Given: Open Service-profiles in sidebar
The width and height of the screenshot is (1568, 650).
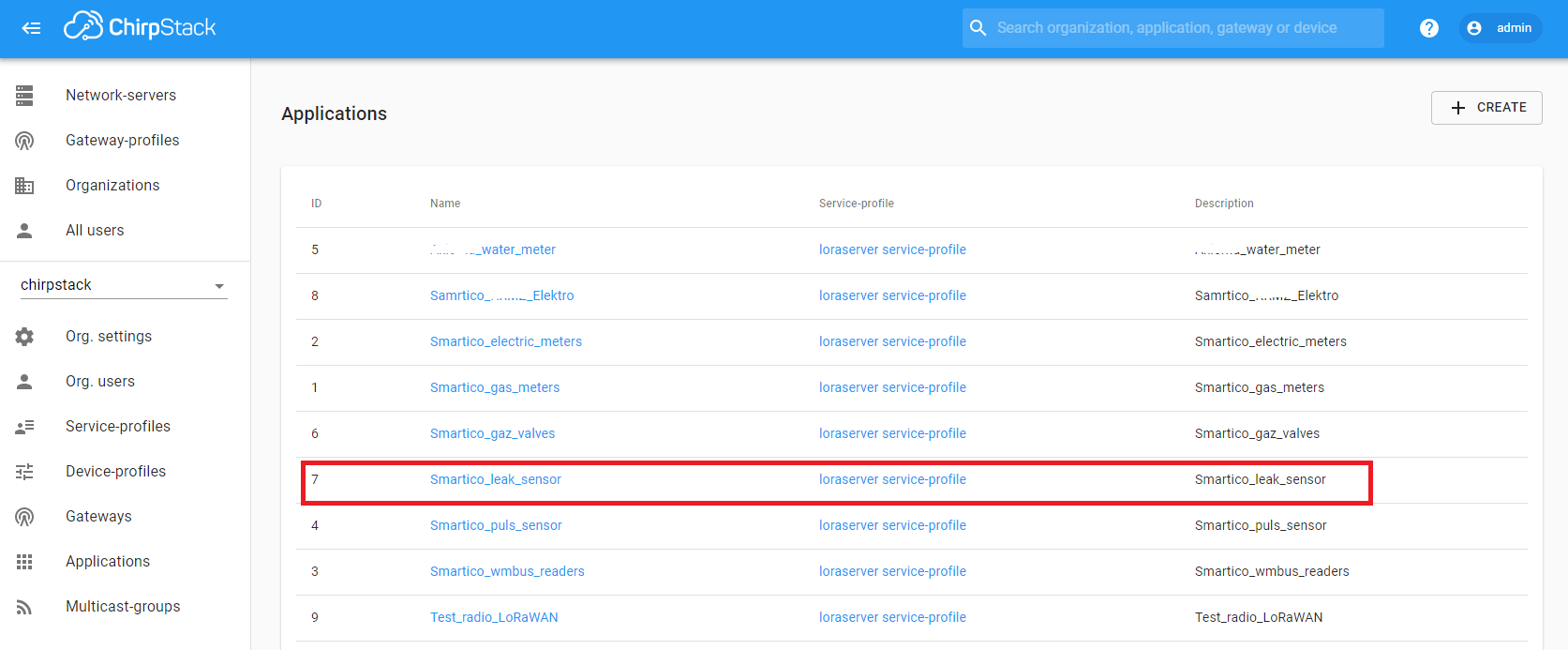Looking at the screenshot, I should pos(118,427).
